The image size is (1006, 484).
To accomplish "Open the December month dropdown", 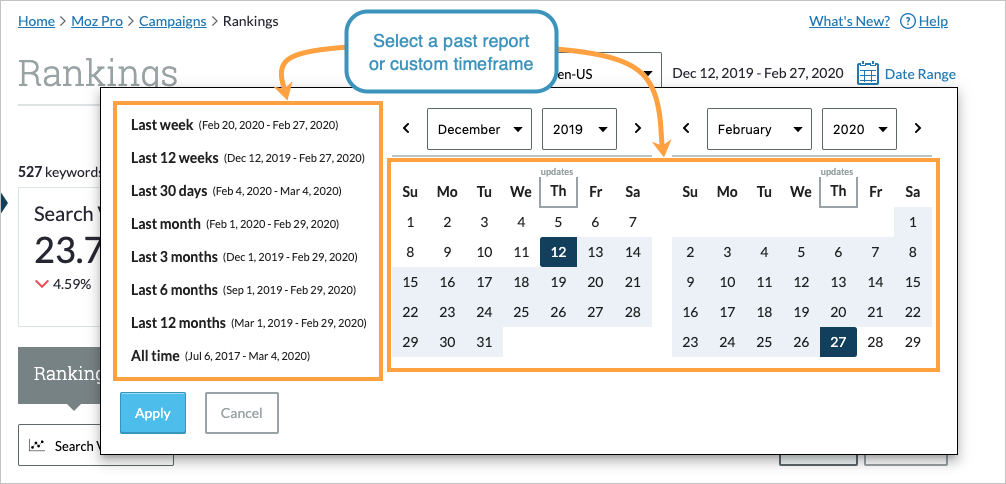I will tap(479, 129).
